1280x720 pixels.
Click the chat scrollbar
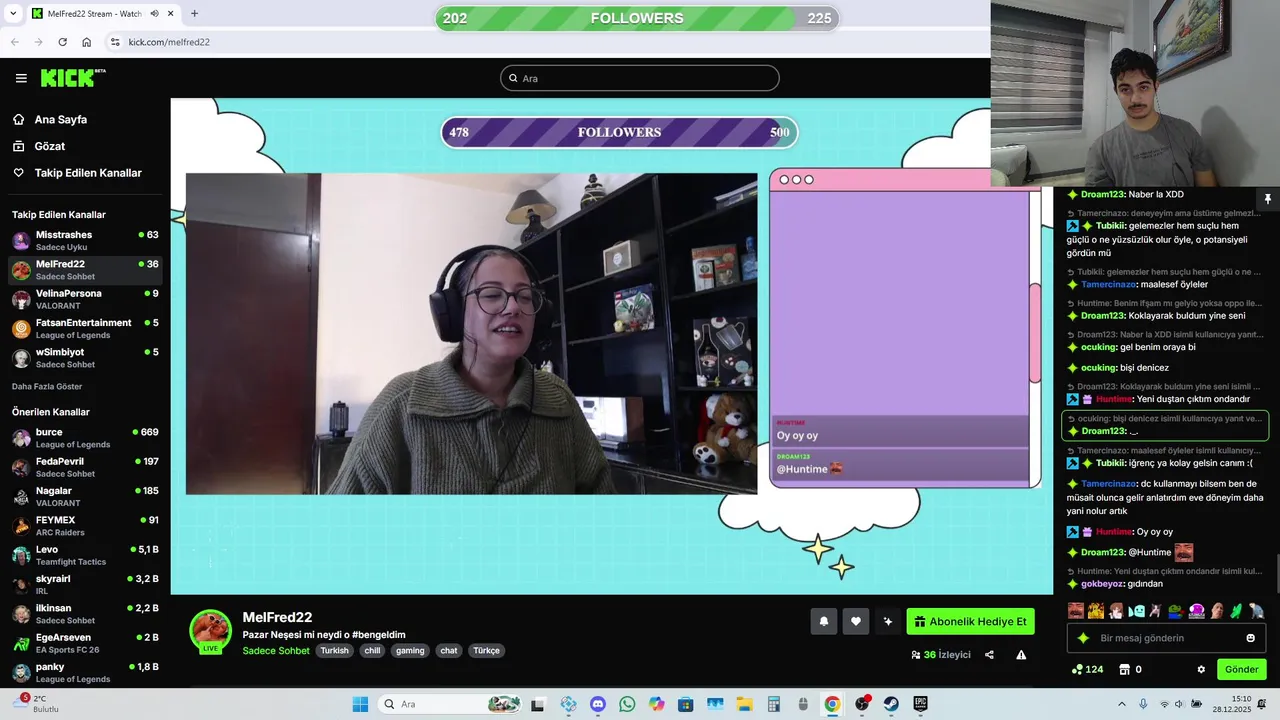(x=1277, y=573)
